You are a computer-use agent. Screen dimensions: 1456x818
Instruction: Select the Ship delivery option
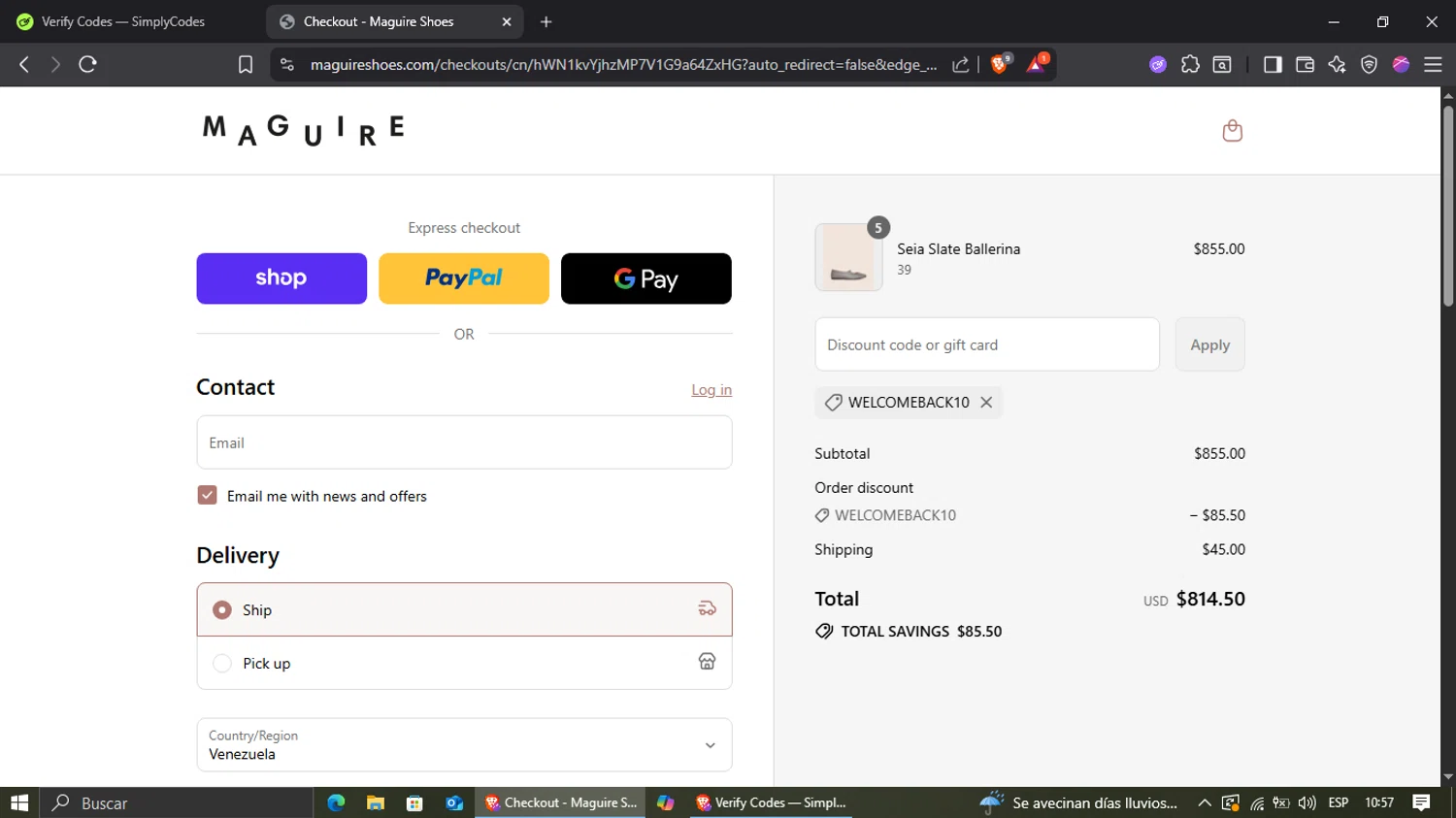464,609
